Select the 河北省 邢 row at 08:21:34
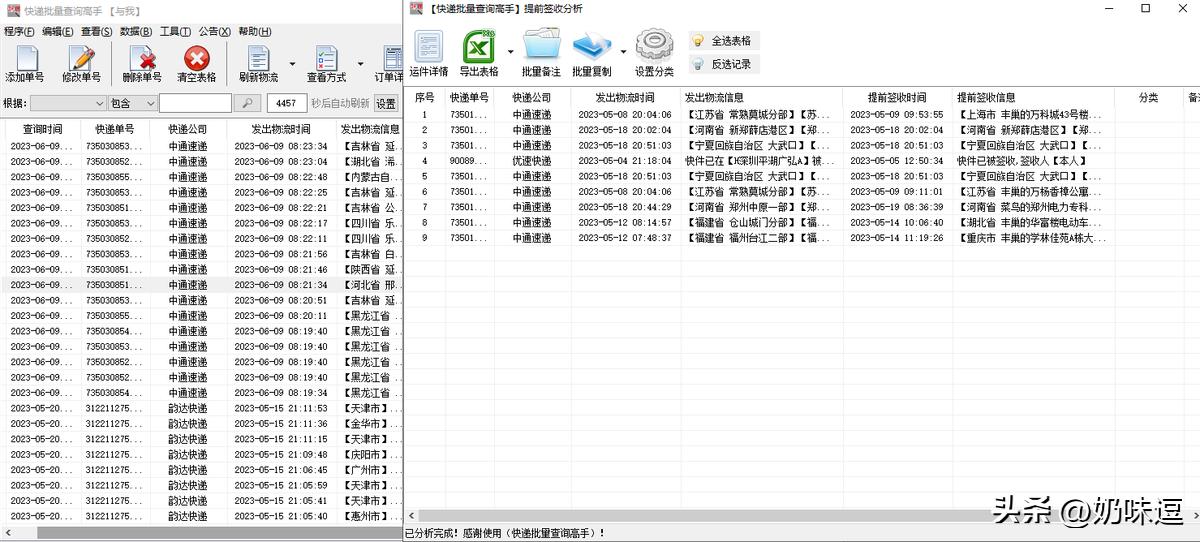This screenshot has width=1200, height=542. point(201,285)
